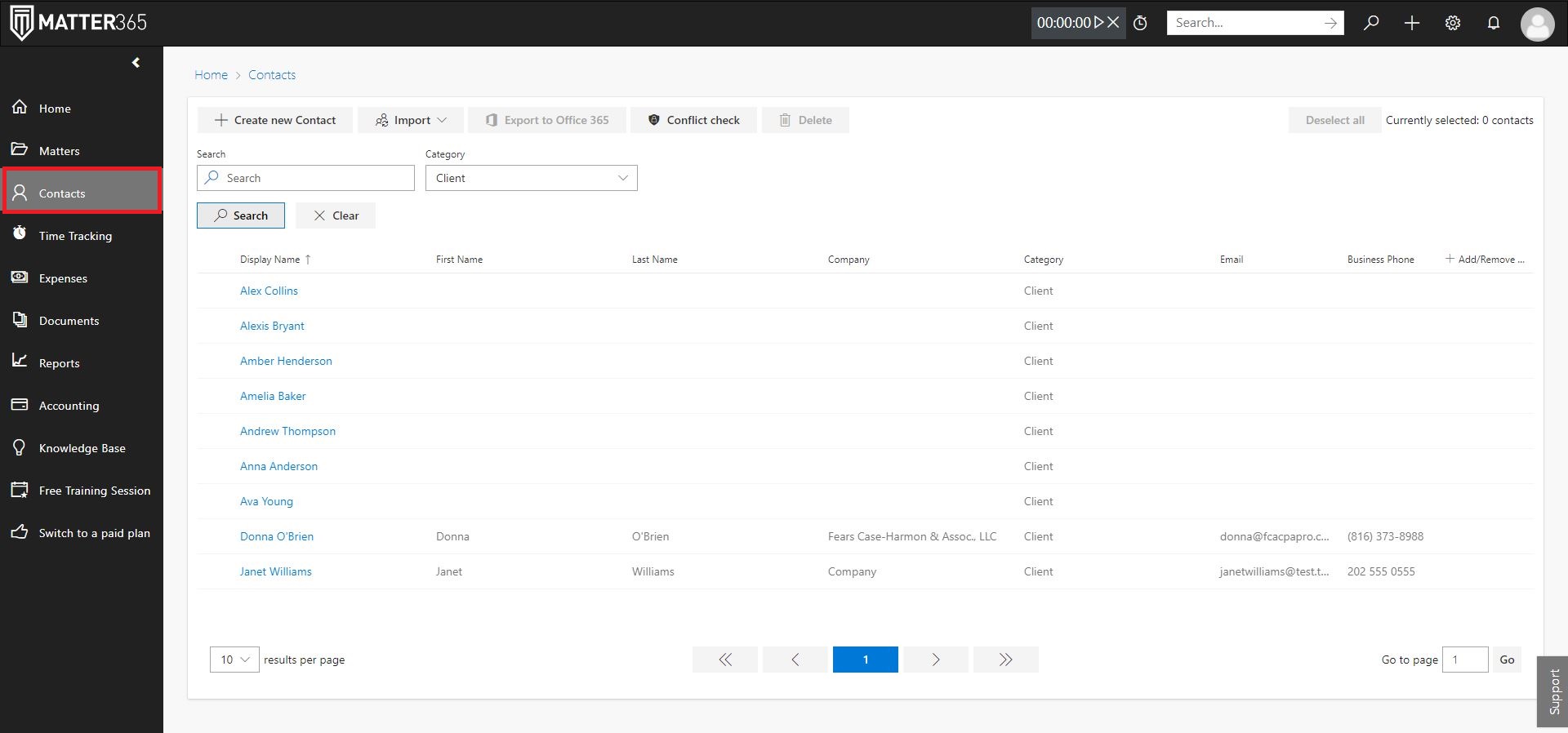Viewport: 1568px width, 733px height.
Task: Collapse the sidebar with the arrow
Action: 136,63
